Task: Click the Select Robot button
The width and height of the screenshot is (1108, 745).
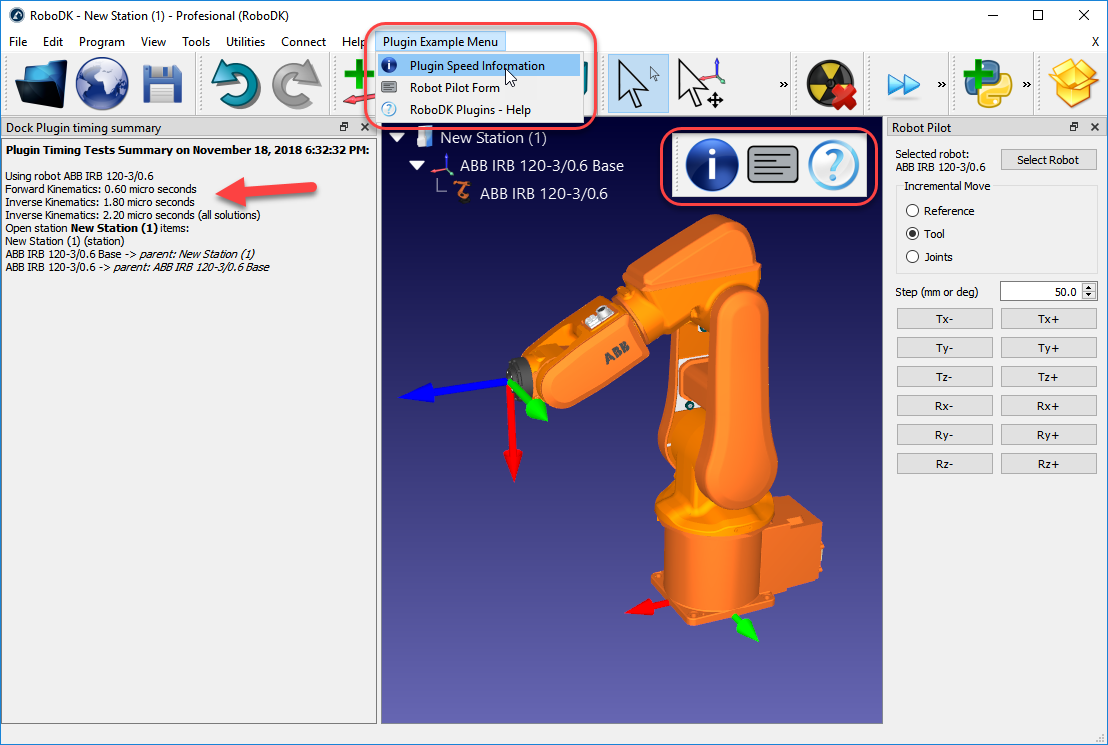Action: (x=1048, y=160)
